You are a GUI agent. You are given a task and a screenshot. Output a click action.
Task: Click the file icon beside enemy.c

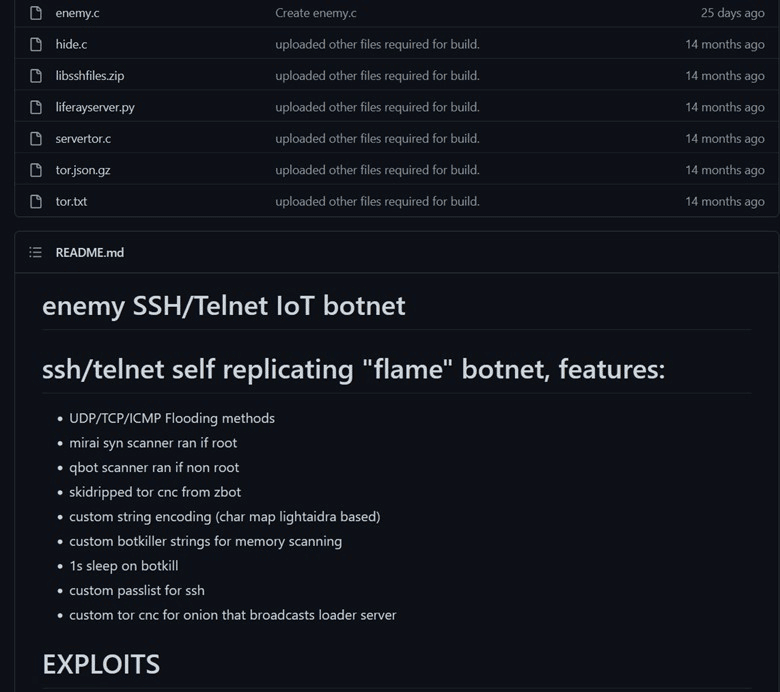click(x=36, y=13)
